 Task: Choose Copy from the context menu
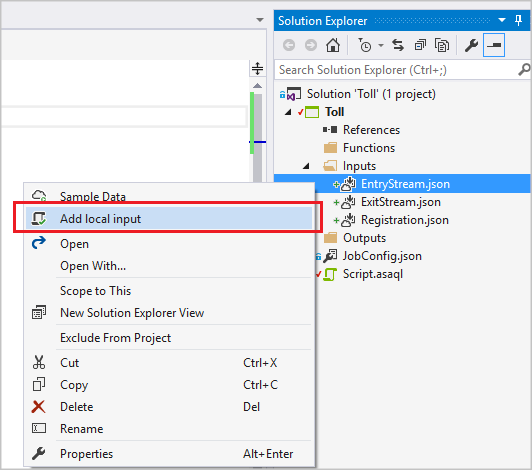169,385
